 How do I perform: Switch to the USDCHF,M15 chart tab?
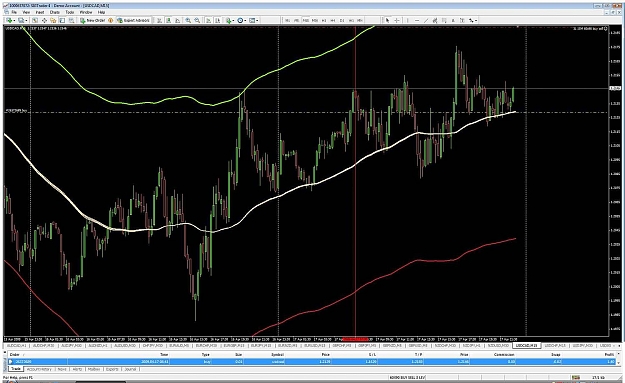tap(554, 346)
